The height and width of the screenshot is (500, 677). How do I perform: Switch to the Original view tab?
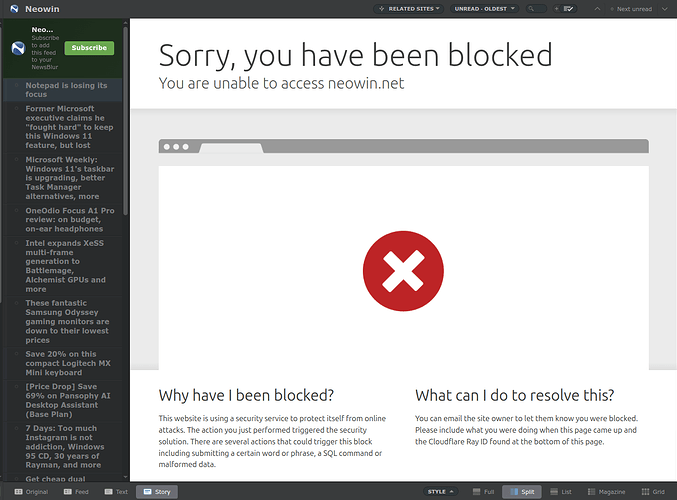coord(30,492)
